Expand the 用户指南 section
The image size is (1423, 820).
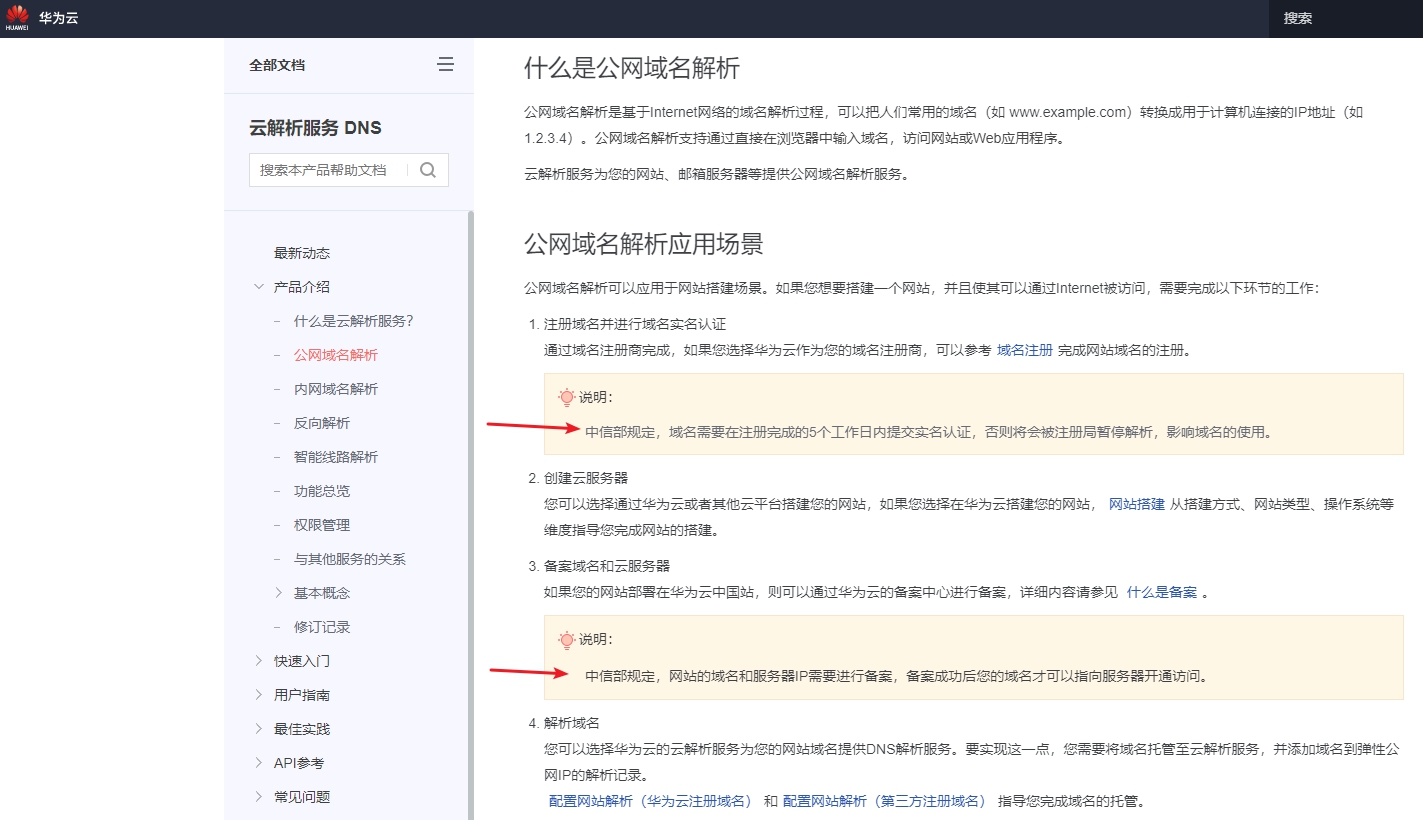pyautogui.click(x=259, y=695)
